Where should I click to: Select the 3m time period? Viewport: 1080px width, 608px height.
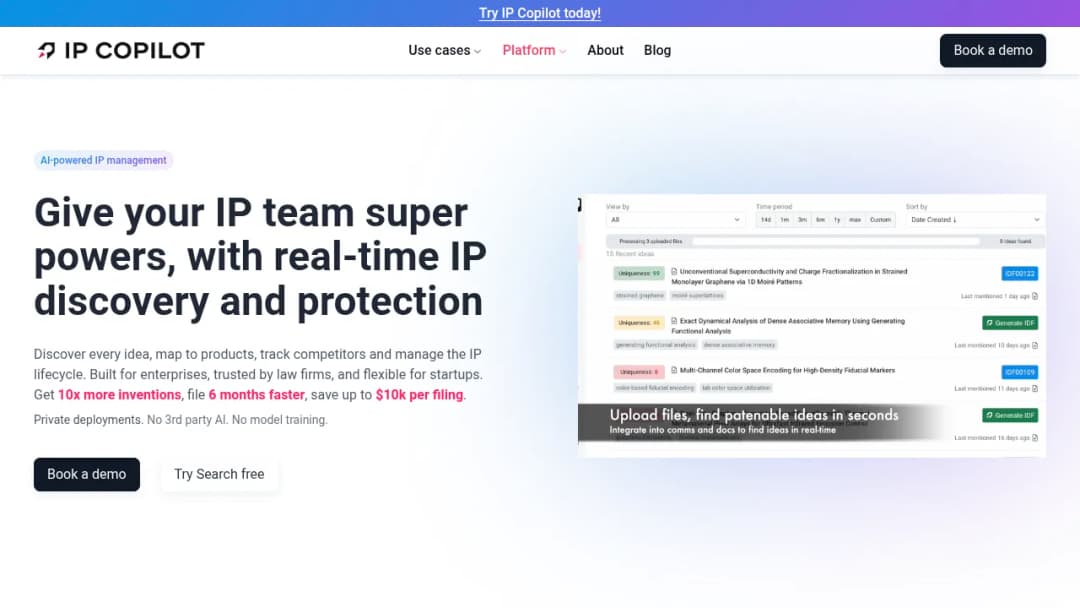[802, 220]
